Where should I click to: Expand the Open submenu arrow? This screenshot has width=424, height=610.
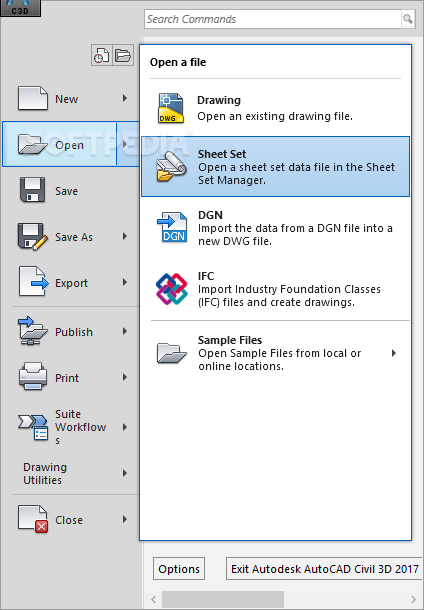[x=125, y=144]
